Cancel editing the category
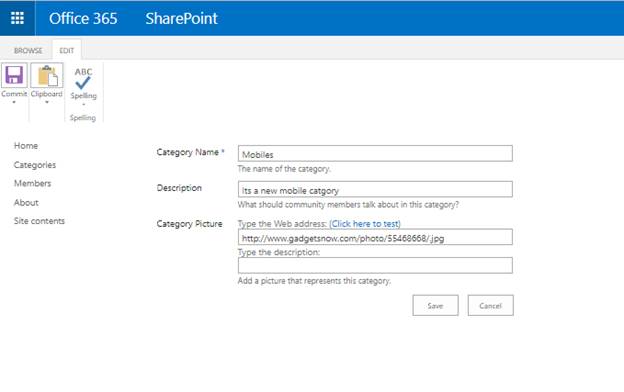The image size is (624, 392). tap(491, 305)
